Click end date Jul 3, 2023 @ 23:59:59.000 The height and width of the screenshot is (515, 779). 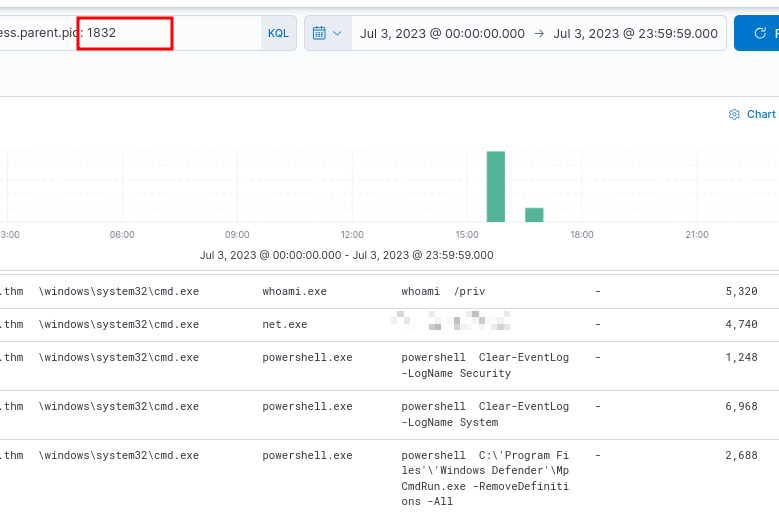635,33
